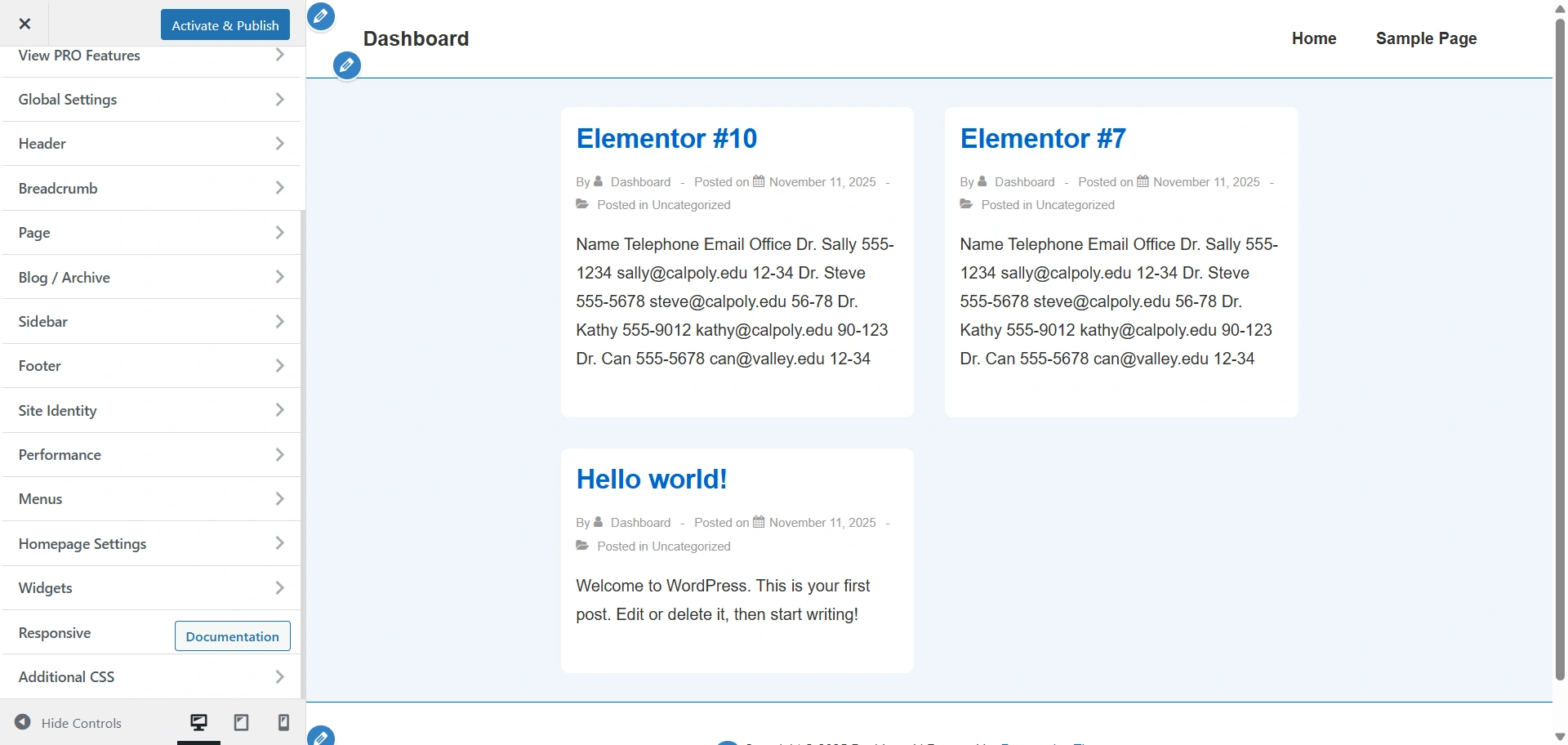The image size is (1568, 745).
Task: Click the author icon in the Elementor #7 post
Action: coord(982,181)
